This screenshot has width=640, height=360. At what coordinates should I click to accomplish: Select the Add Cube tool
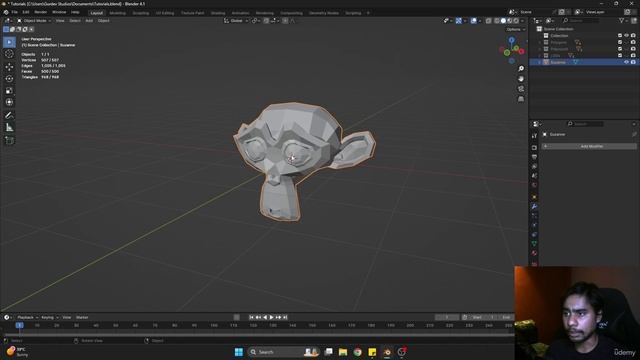[9, 140]
